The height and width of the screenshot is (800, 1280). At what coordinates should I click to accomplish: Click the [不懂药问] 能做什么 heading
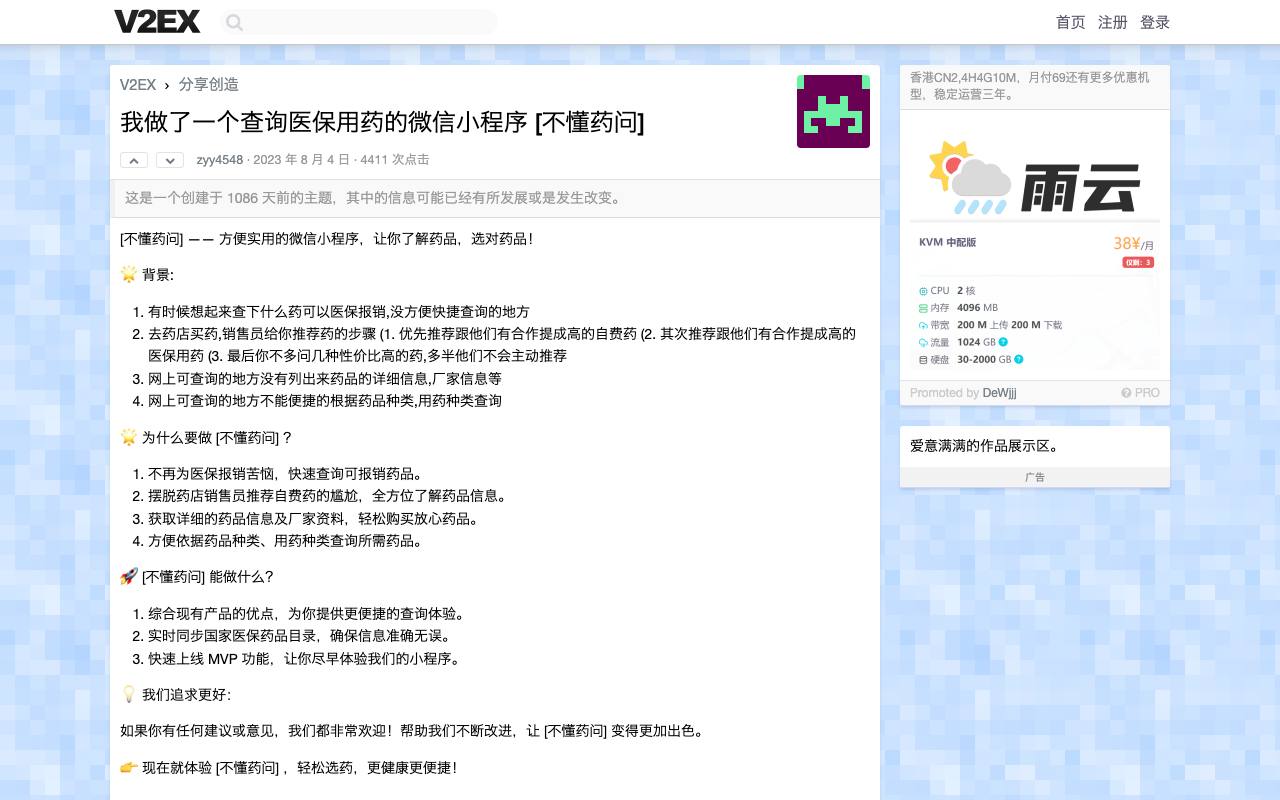tap(197, 576)
